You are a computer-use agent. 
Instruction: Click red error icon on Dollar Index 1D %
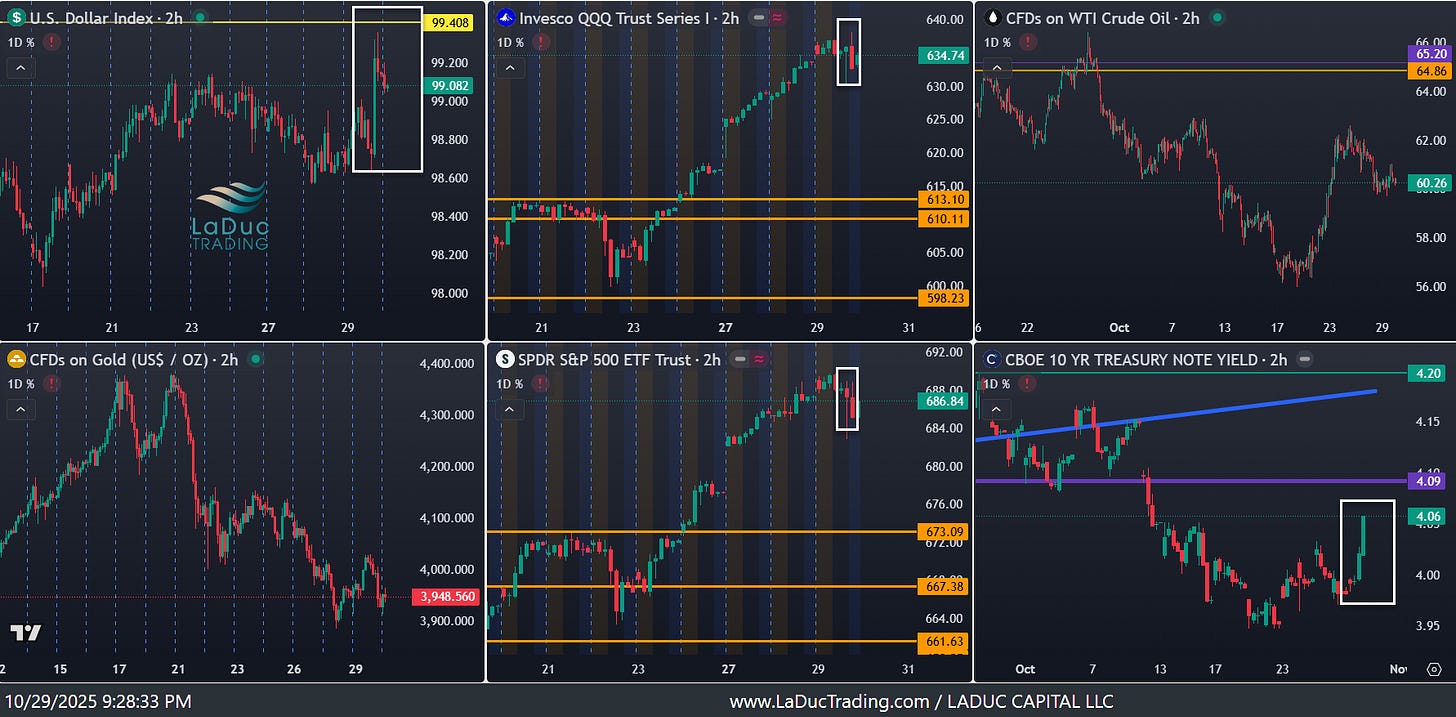point(51,42)
